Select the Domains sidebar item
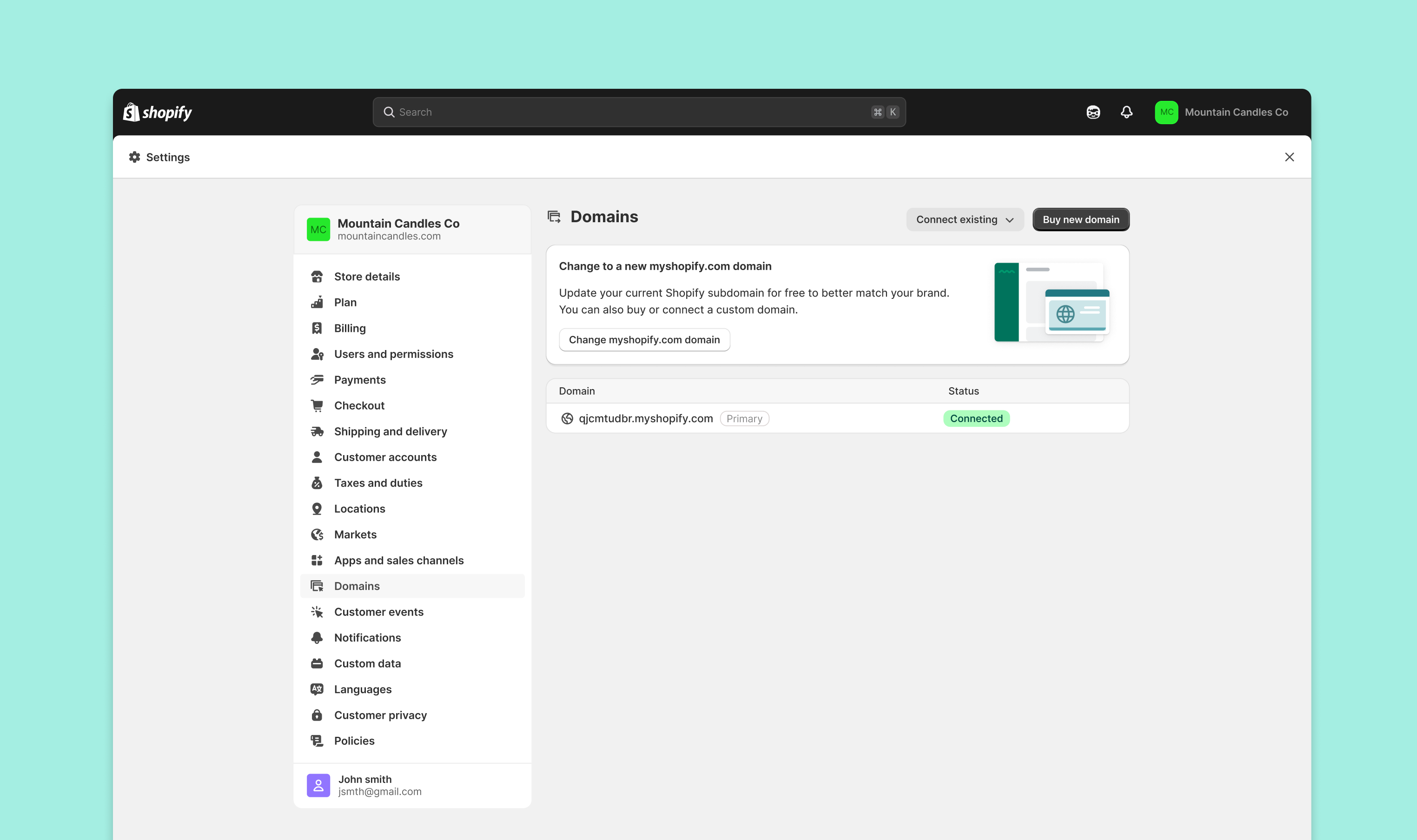This screenshot has height=840, width=1417. [x=412, y=586]
